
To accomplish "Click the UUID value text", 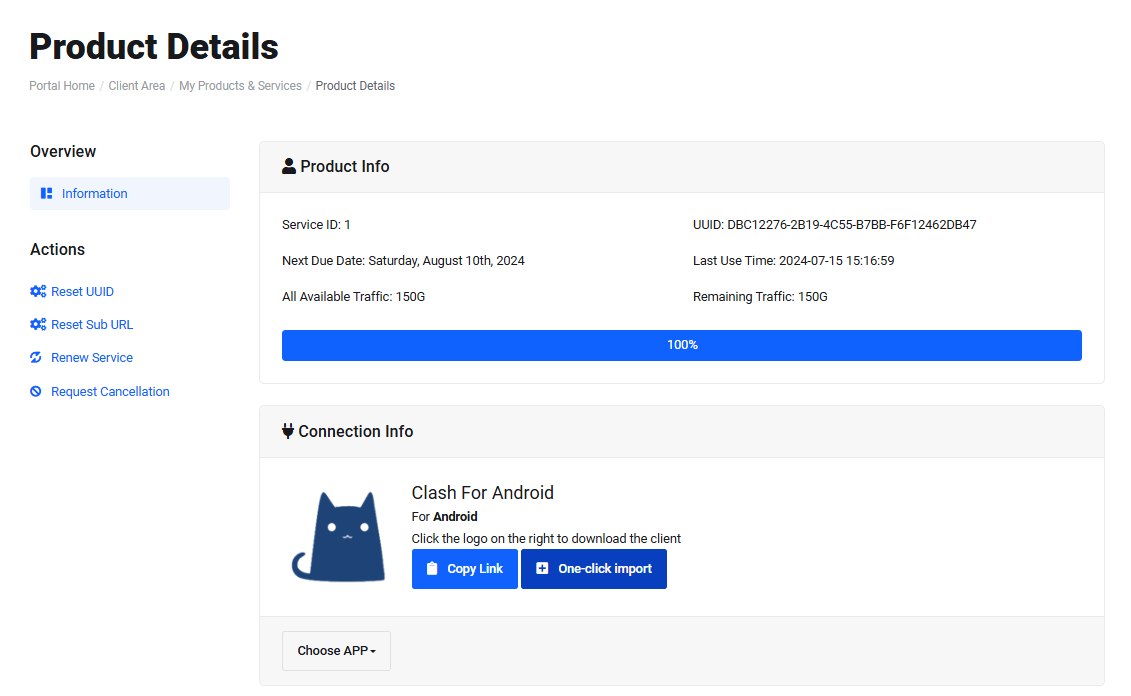I will pyautogui.click(x=851, y=225).
